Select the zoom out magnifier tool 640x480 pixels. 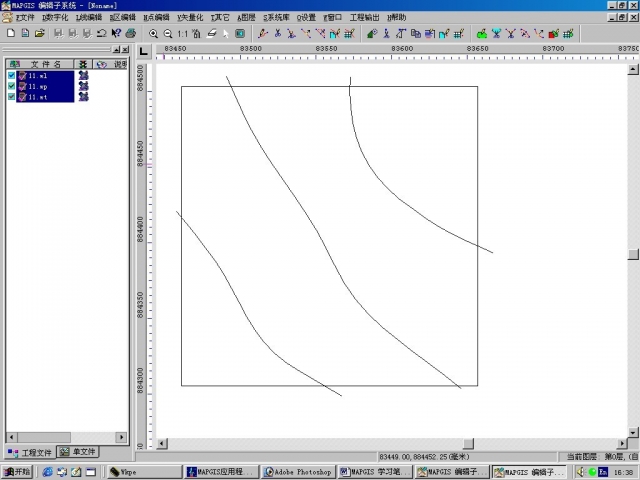point(167,33)
